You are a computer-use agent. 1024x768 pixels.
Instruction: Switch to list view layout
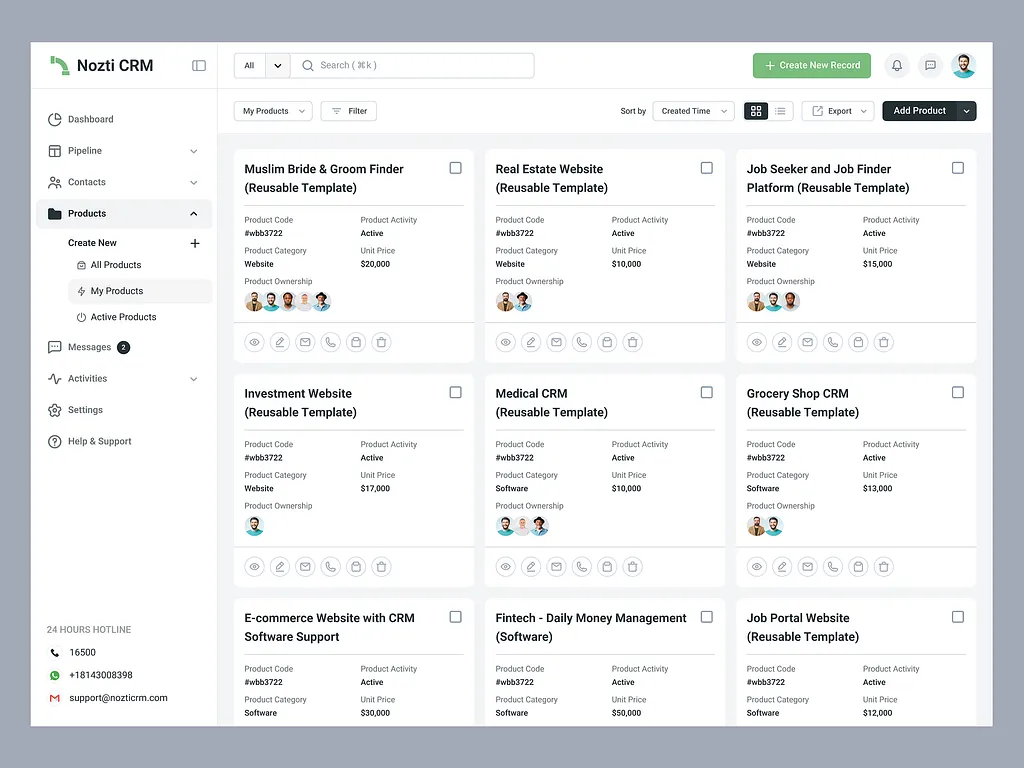coord(780,111)
